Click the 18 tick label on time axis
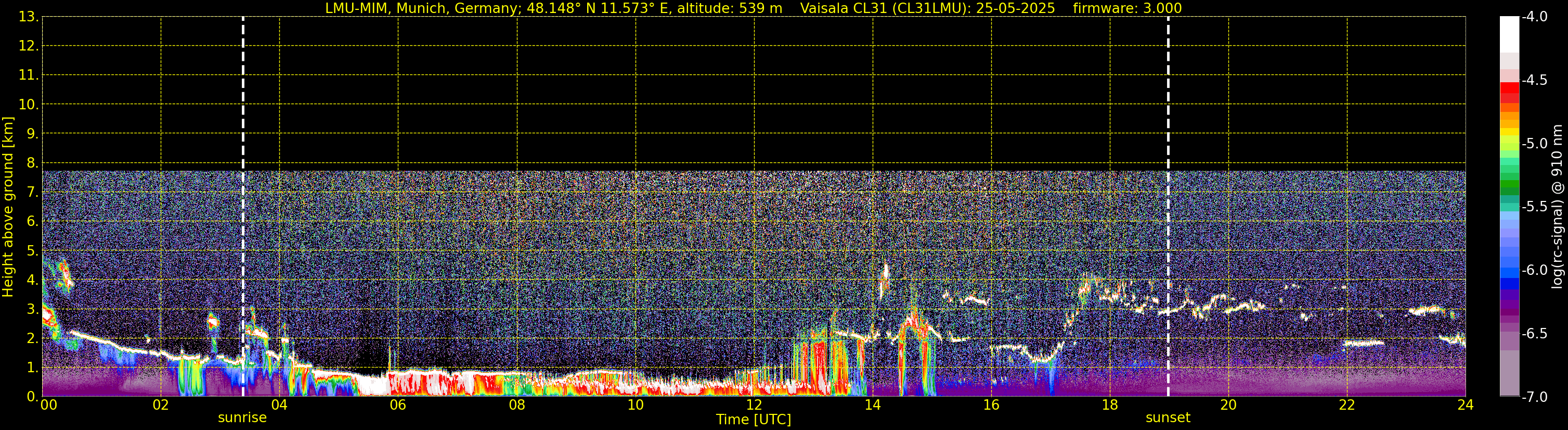This screenshot has height=430, width=1568. 1110,404
